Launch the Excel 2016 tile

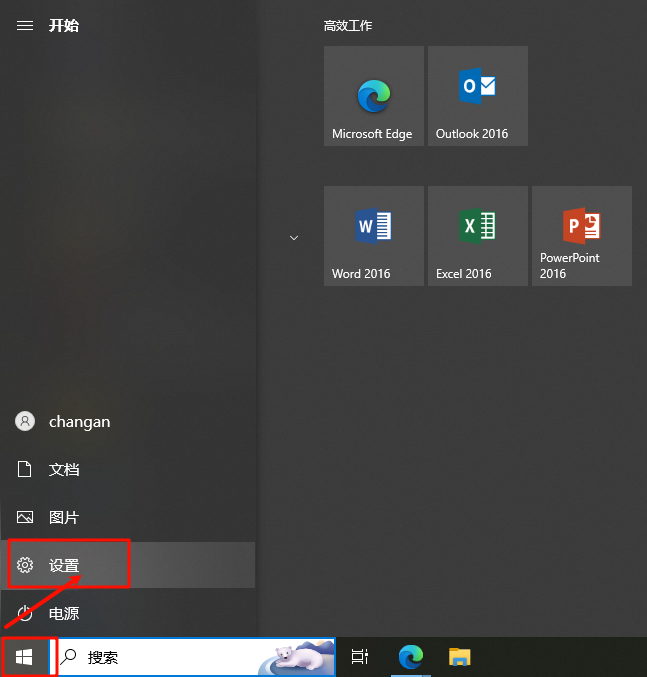(478, 236)
